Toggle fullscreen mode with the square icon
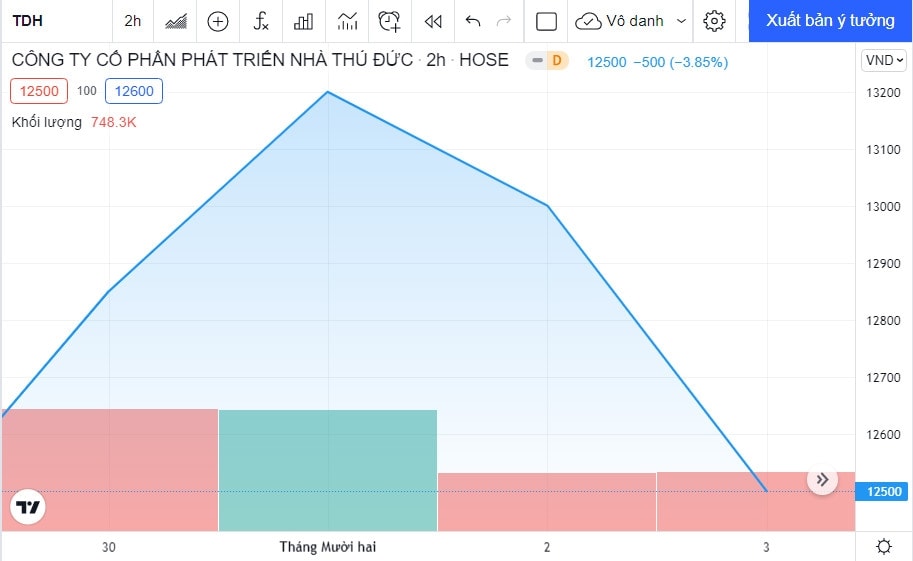 point(546,22)
